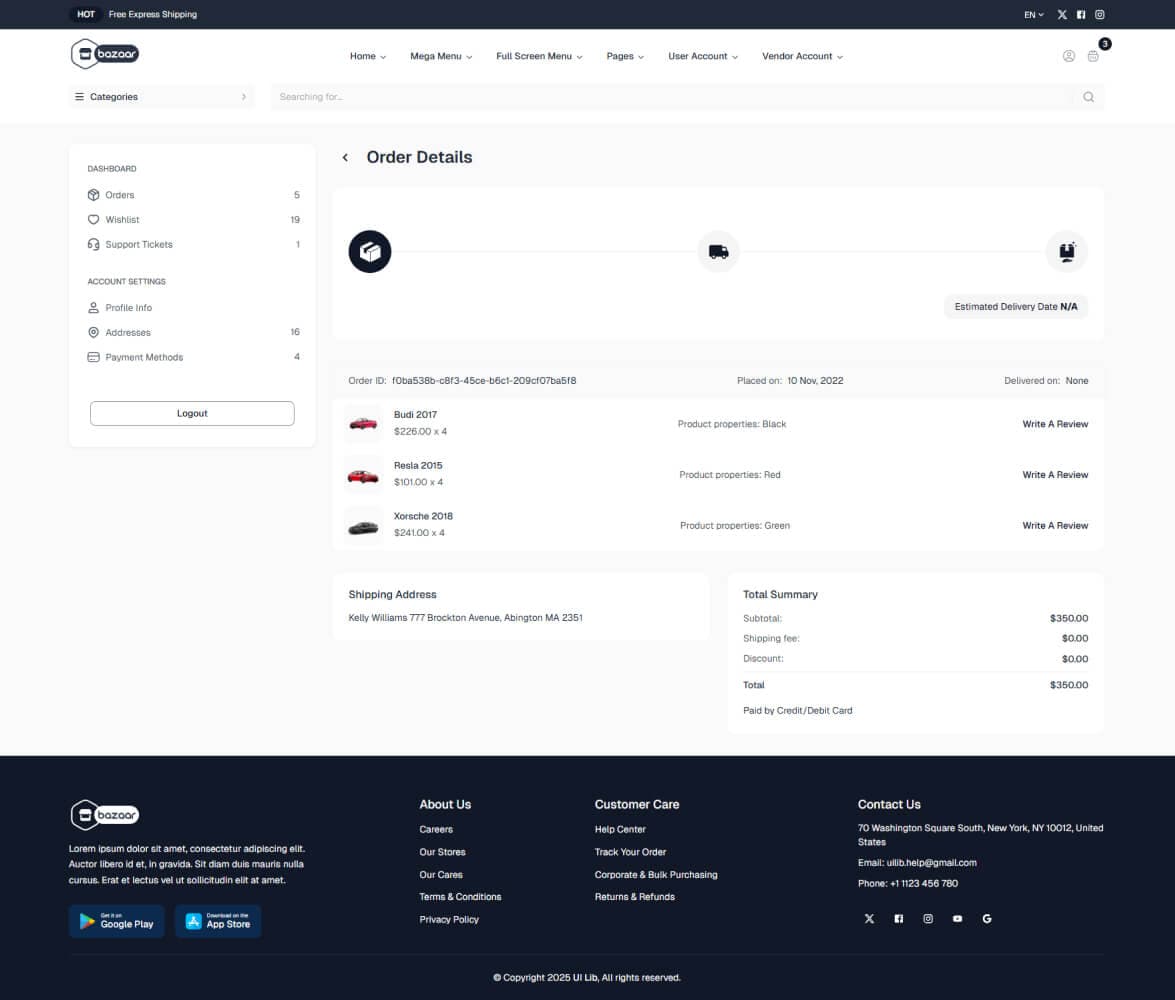1175x1000 pixels.
Task: Select the Home menu item
Action: [x=367, y=56]
